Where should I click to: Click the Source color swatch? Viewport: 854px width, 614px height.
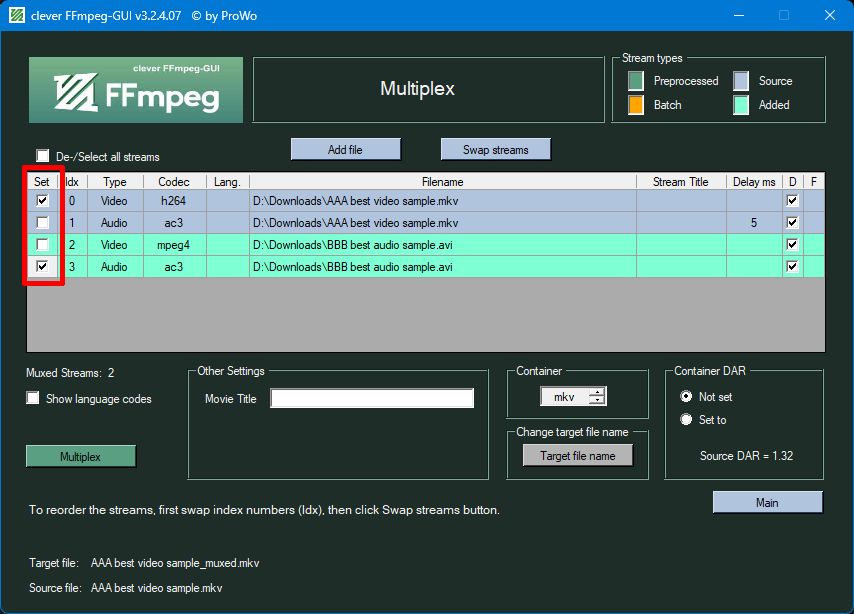tap(741, 81)
